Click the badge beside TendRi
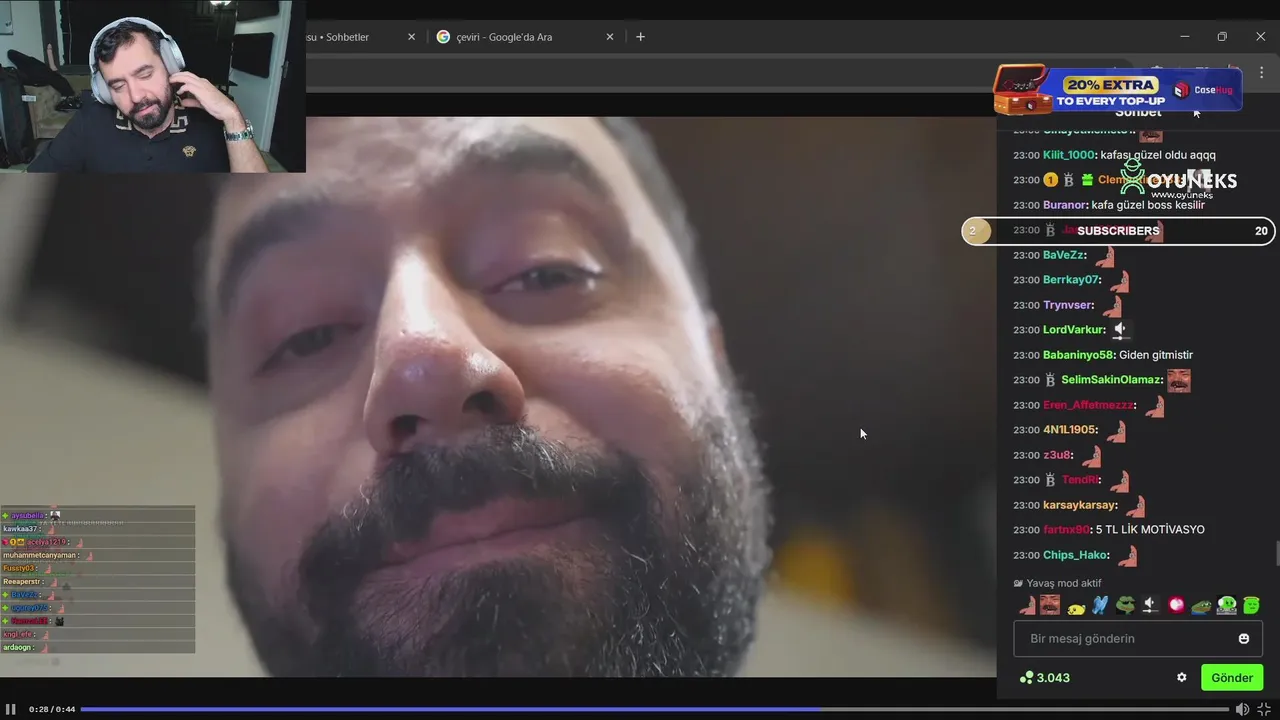 pos(1050,480)
